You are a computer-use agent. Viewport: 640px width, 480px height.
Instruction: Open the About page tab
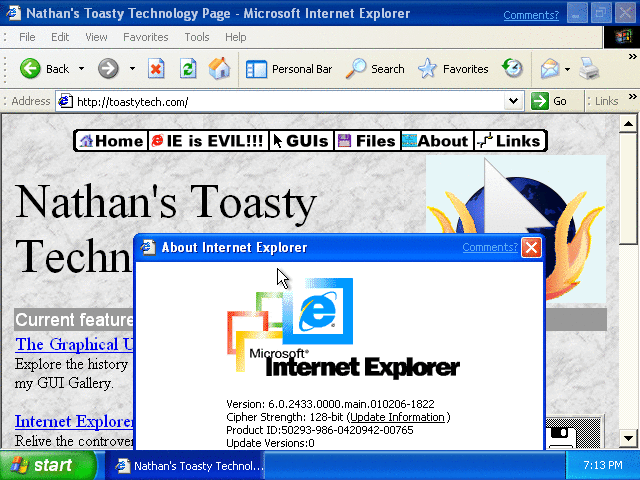tap(436, 141)
